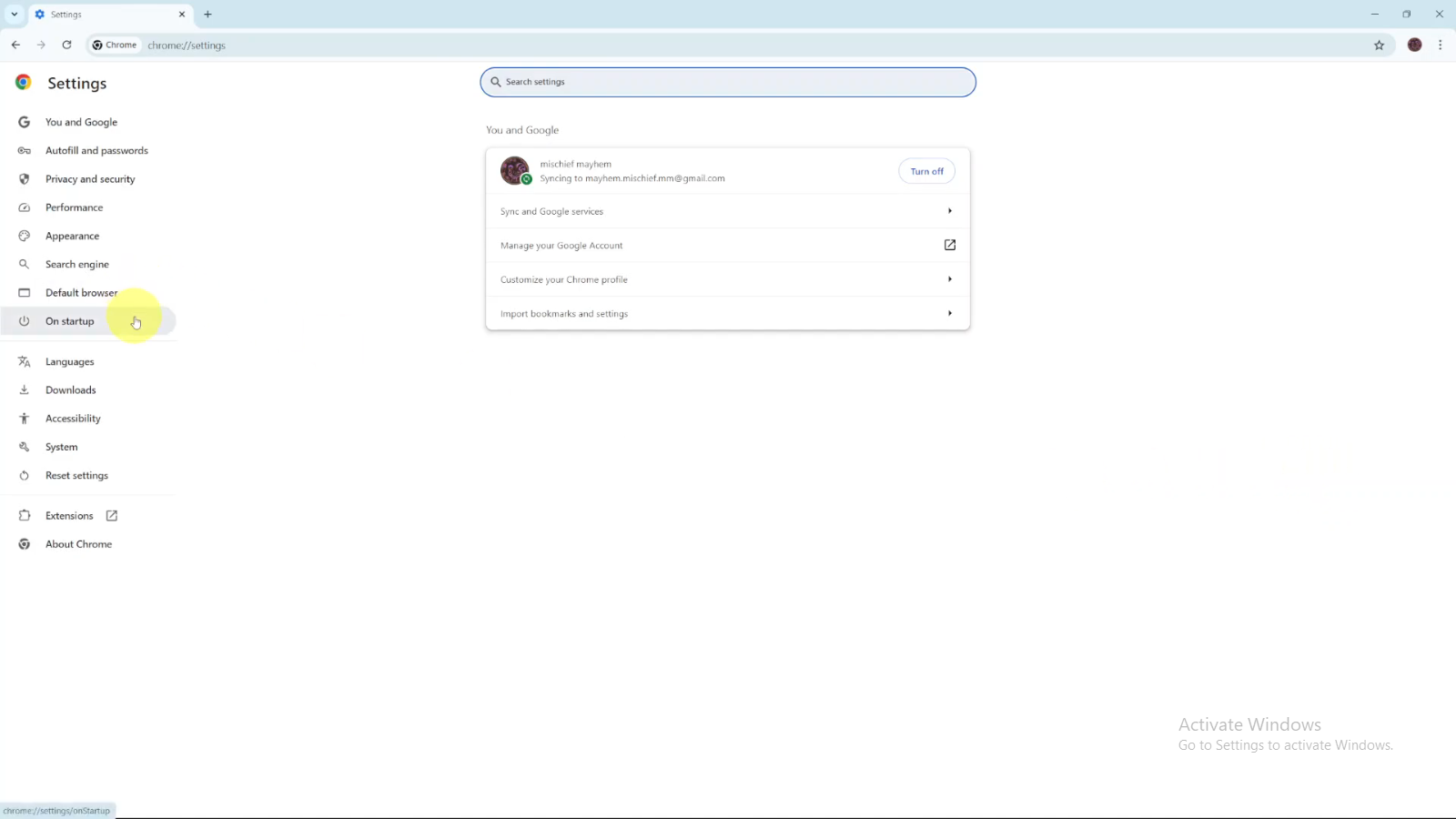
Task: Open a new tab with the plus button
Action: (207, 15)
